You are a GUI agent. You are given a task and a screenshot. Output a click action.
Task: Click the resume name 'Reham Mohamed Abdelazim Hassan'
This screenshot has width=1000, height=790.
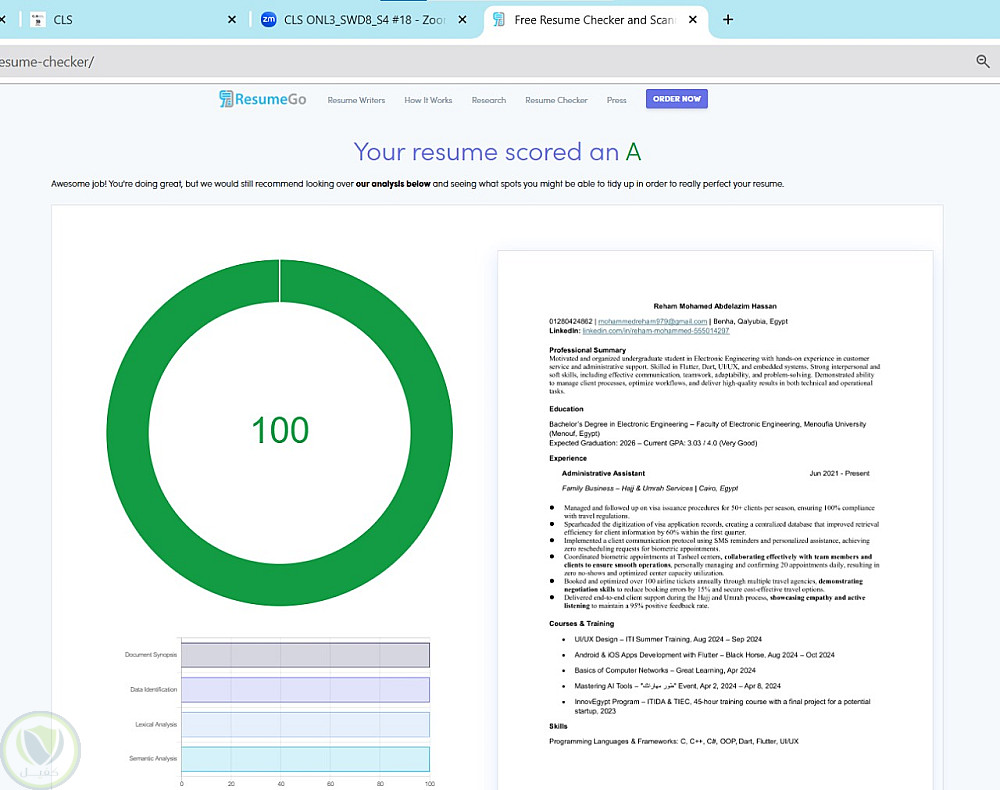pos(715,306)
